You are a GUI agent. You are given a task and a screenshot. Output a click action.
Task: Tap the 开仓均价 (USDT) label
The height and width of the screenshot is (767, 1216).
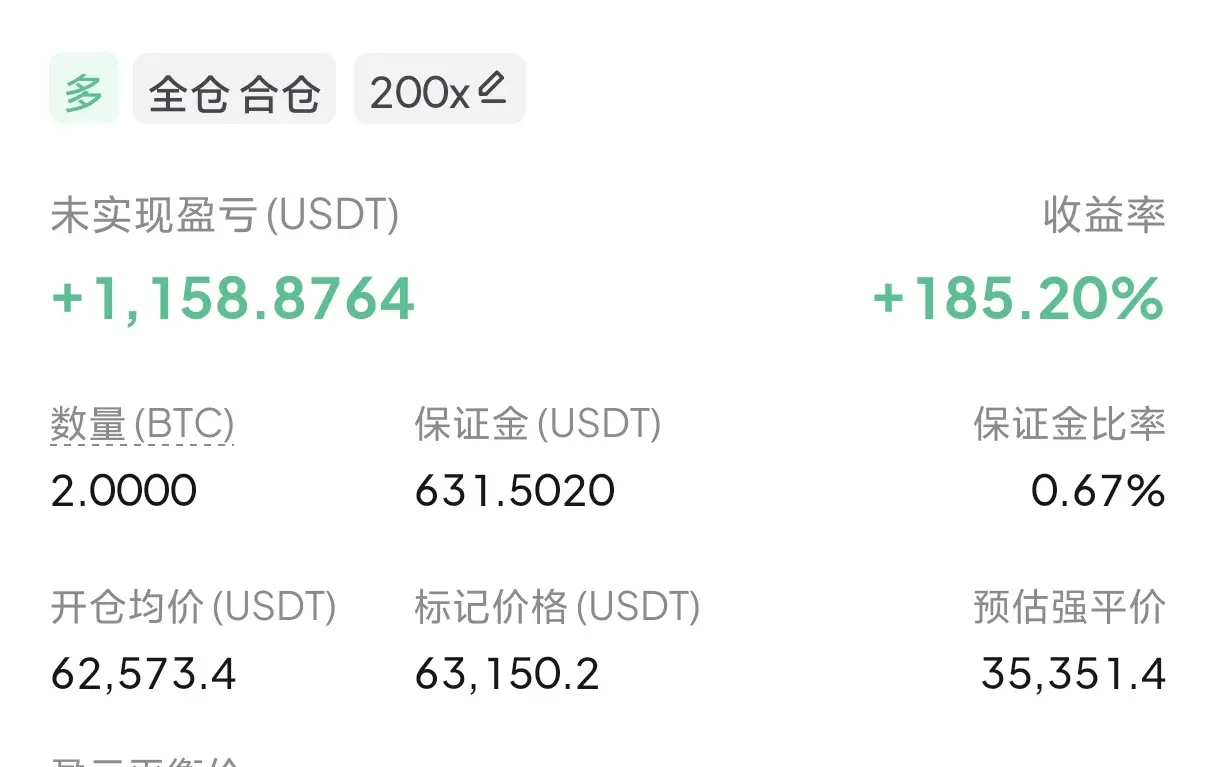193,607
